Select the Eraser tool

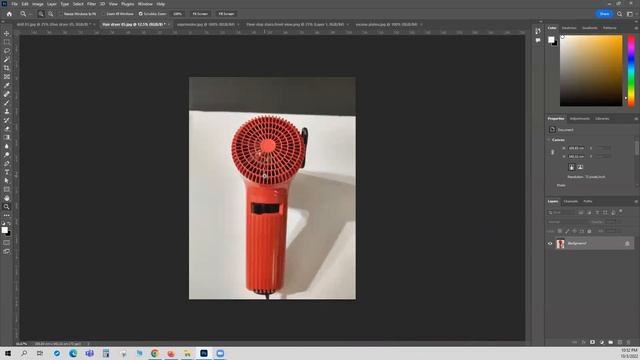tap(7, 129)
